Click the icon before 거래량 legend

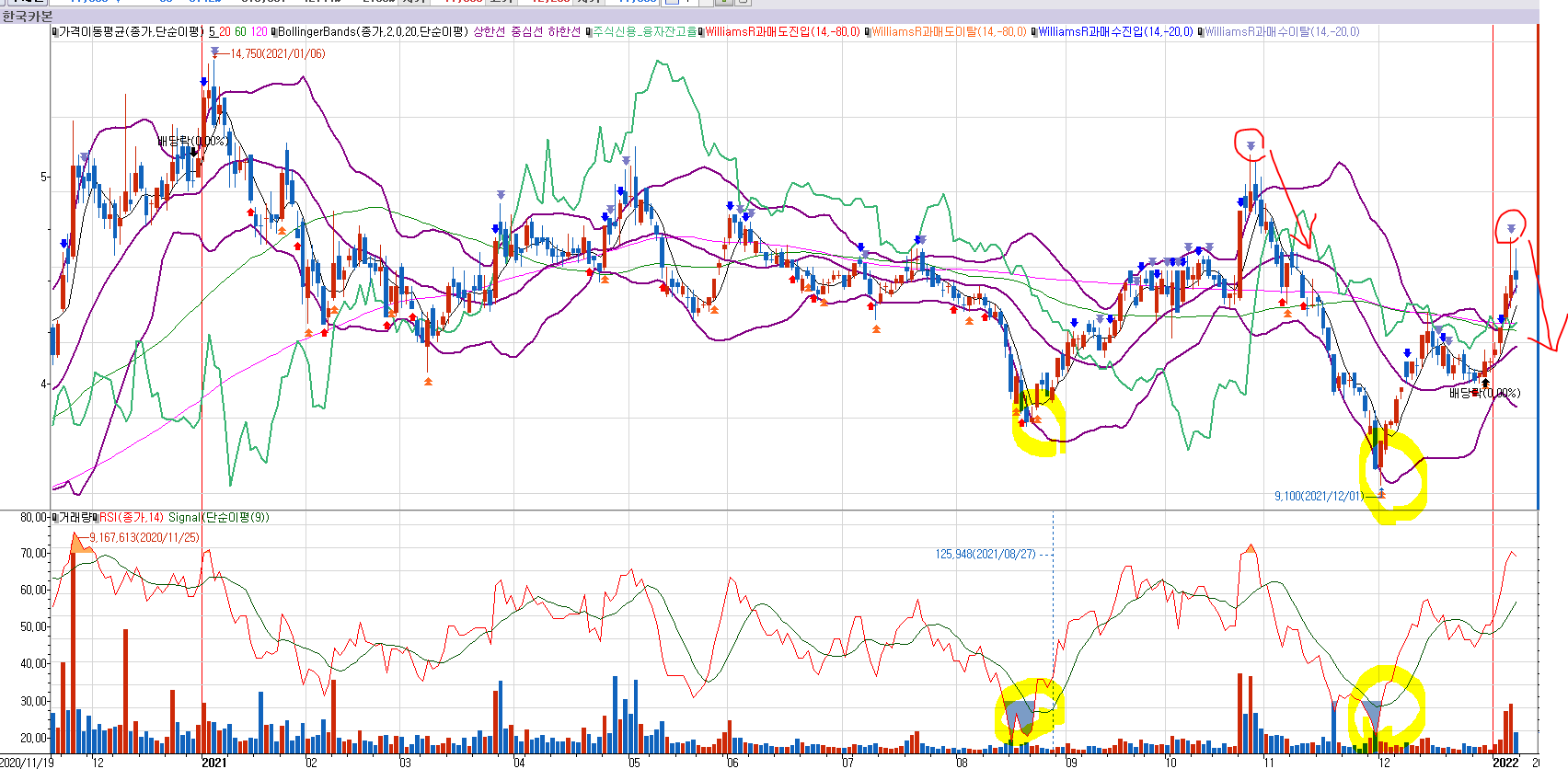pos(55,517)
